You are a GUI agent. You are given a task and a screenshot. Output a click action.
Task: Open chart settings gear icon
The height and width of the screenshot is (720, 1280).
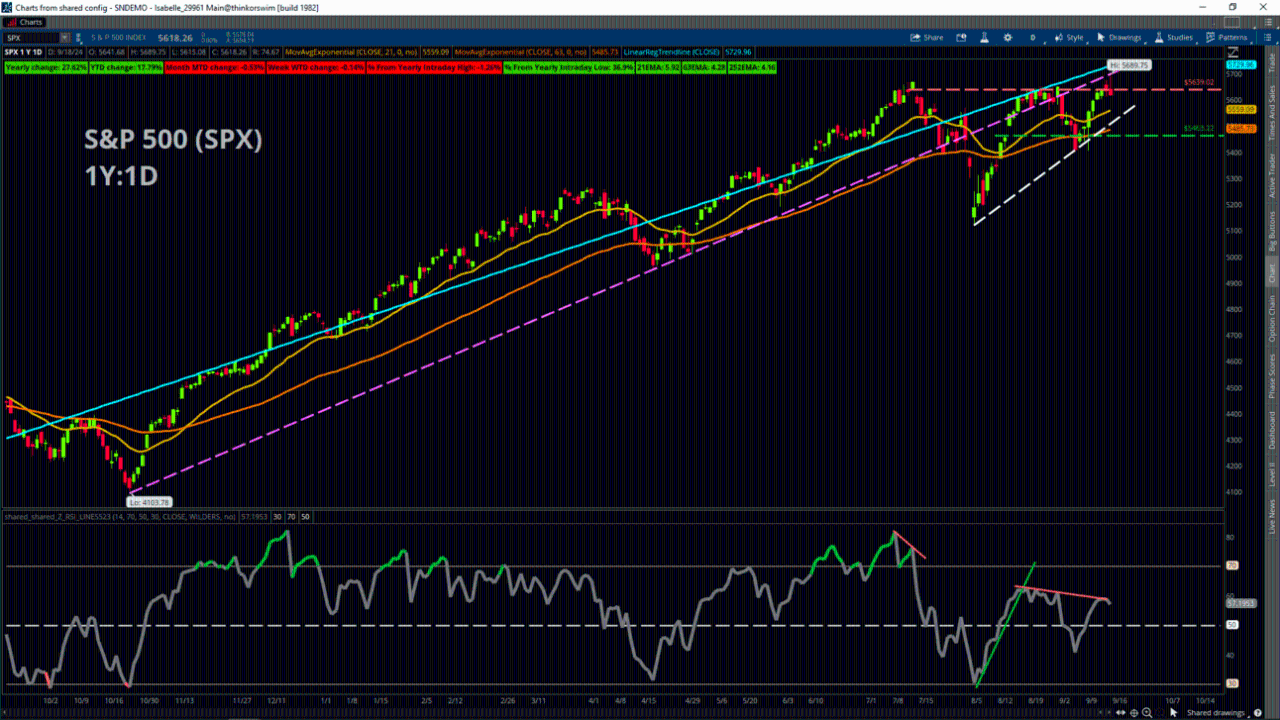point(1007,37)
